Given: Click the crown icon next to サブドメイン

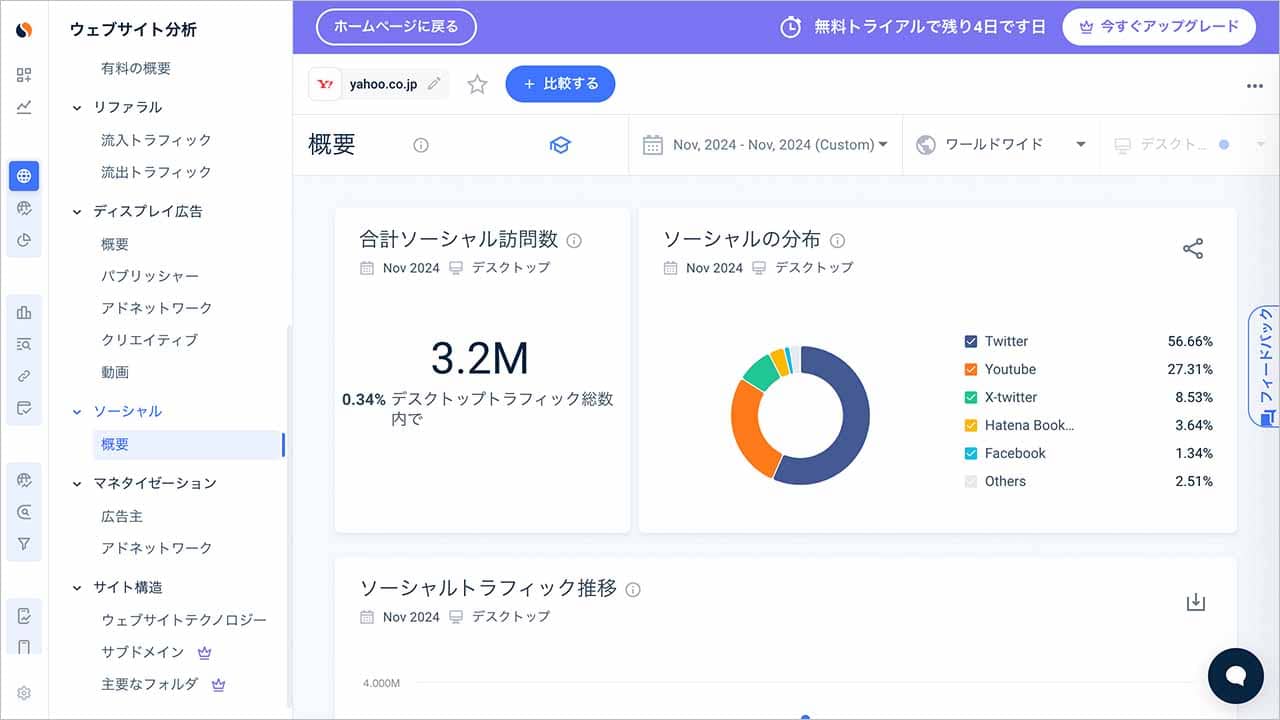Looking at the screenshot, I should pyautogui.click(x=205, y=652).
